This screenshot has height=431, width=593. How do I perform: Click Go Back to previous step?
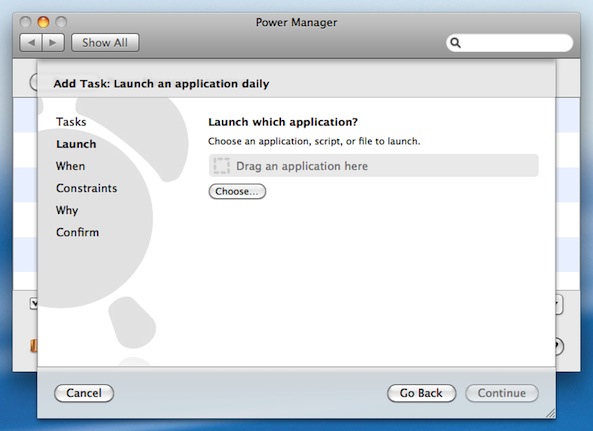click(x=421, y=393)
